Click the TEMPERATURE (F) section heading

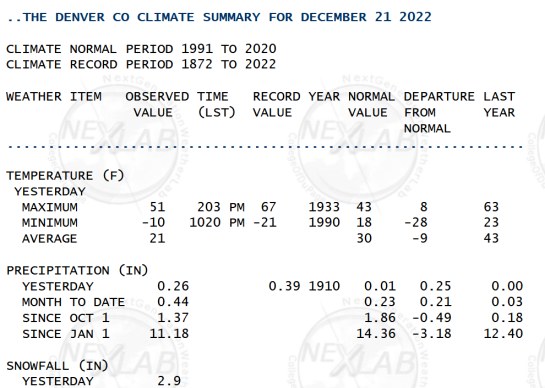pos(65,176)
